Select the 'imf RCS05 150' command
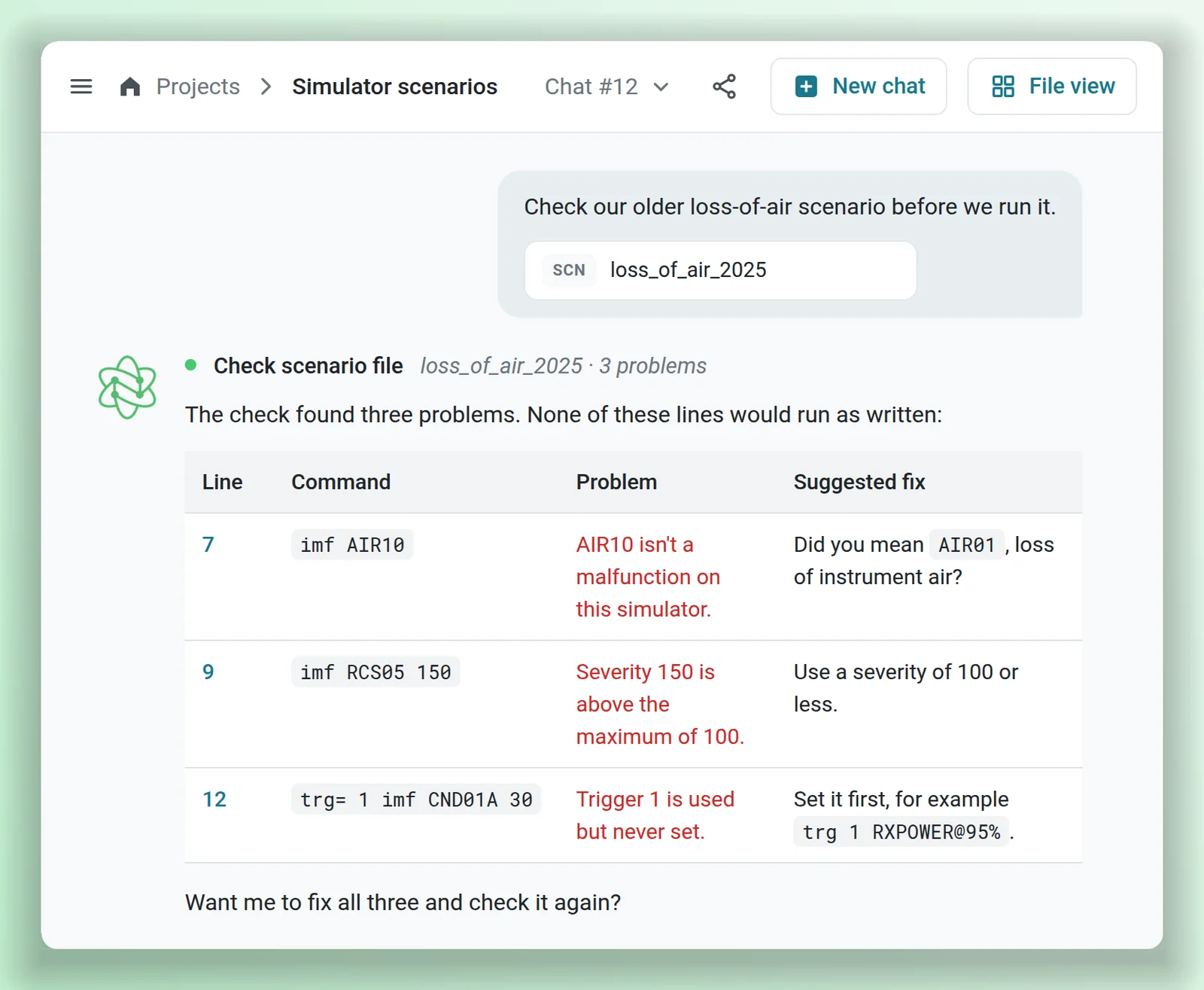 click(x=375, y=672)
